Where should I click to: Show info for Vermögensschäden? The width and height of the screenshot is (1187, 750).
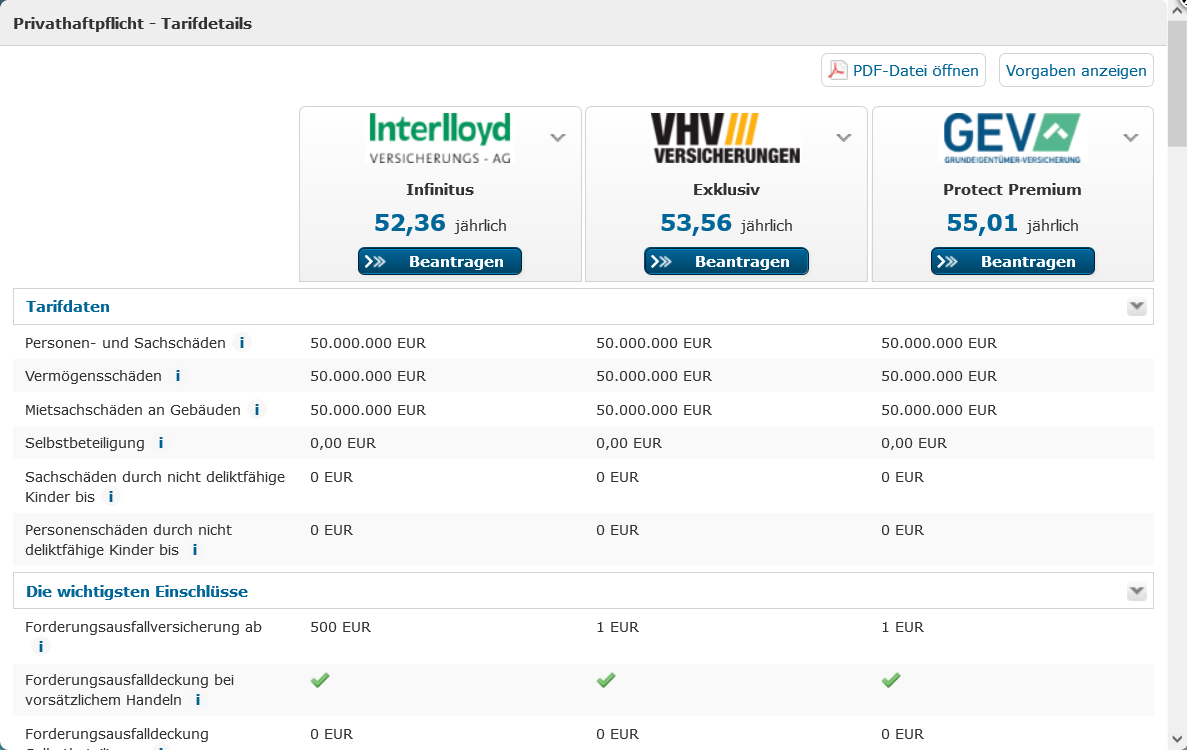click(178, 376)
